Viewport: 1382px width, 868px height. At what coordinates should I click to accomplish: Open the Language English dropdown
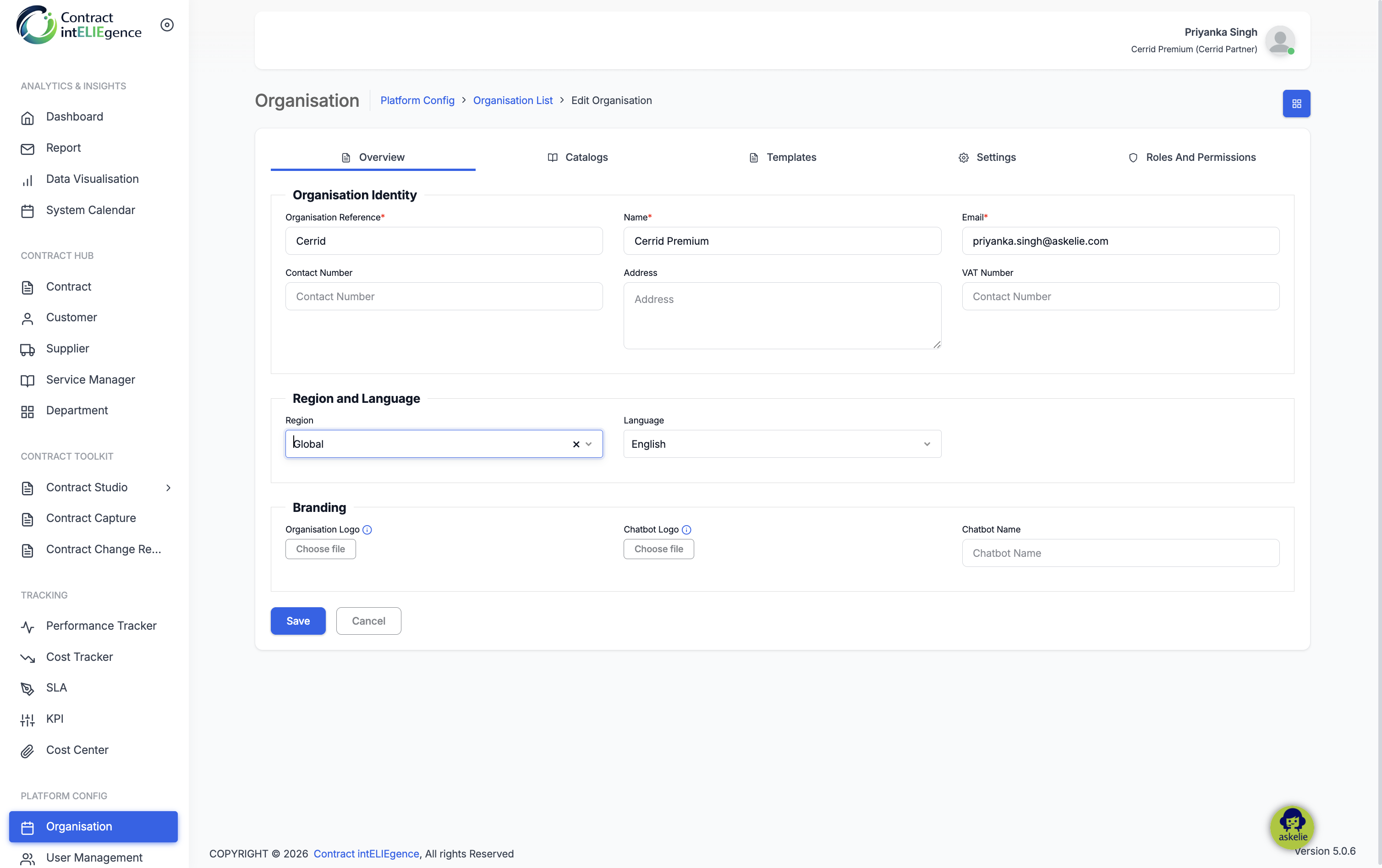[x=782, y=444]
